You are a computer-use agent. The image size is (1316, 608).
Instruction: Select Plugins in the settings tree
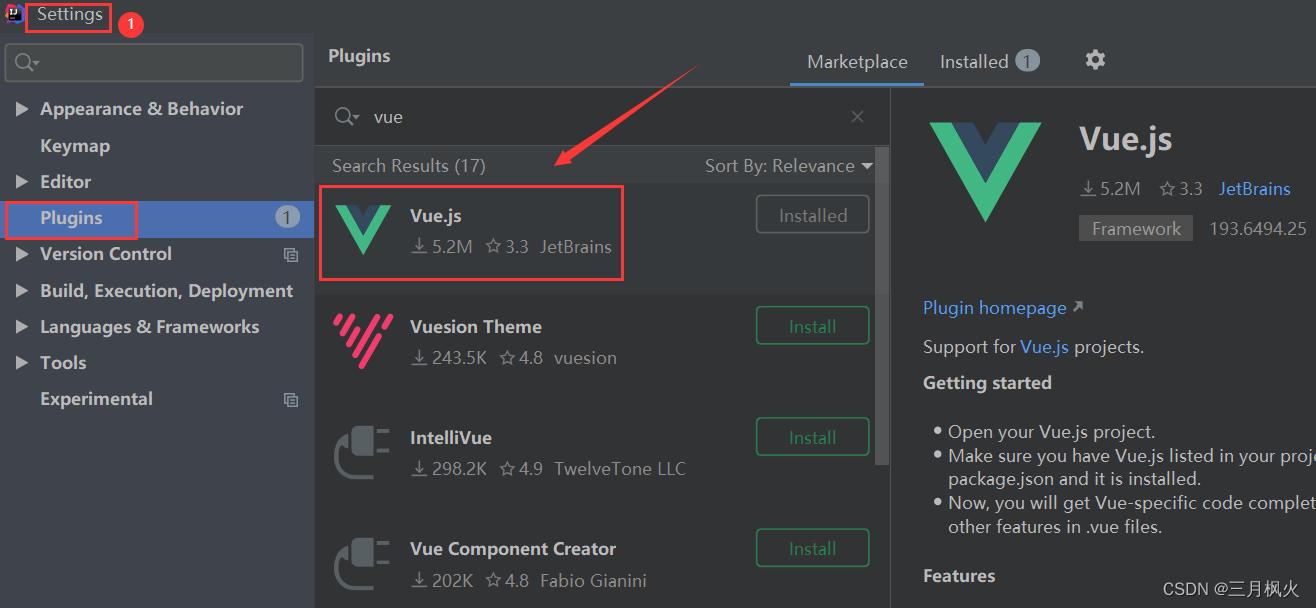tap(157, 218)
